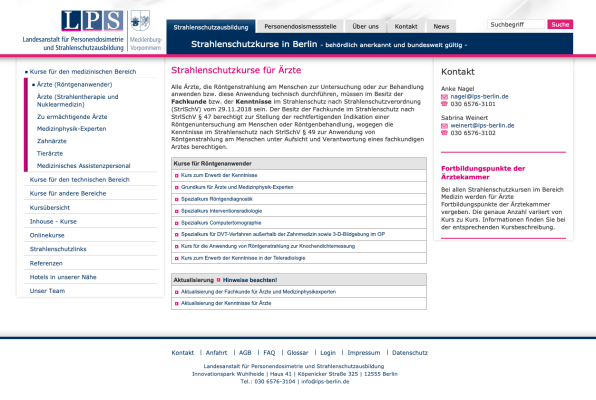The width and height of the screenshot is (596, 400).
Task: Click the LPS logo
Action: 92,21
